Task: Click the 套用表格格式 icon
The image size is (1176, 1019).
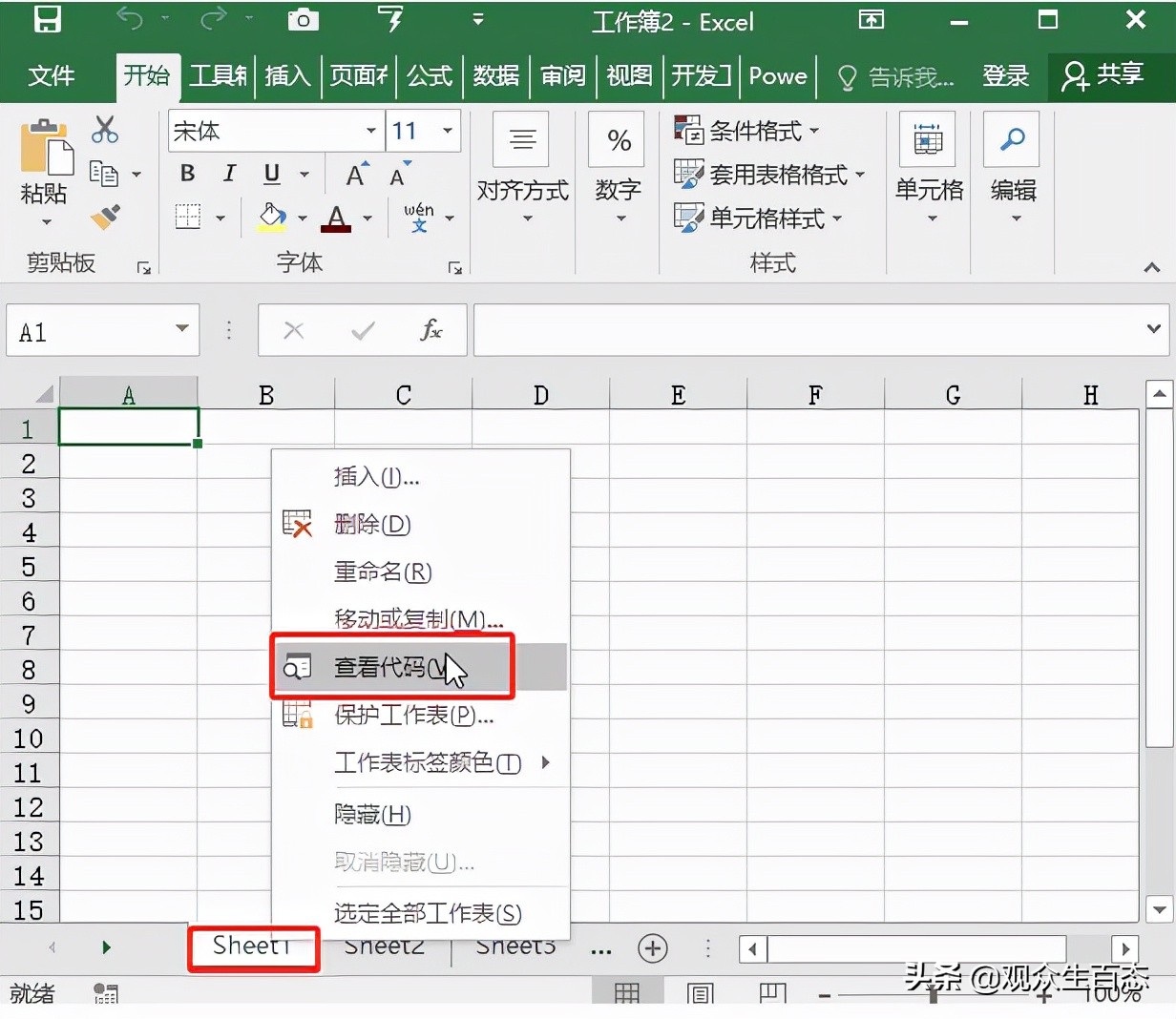Action: 688,174
